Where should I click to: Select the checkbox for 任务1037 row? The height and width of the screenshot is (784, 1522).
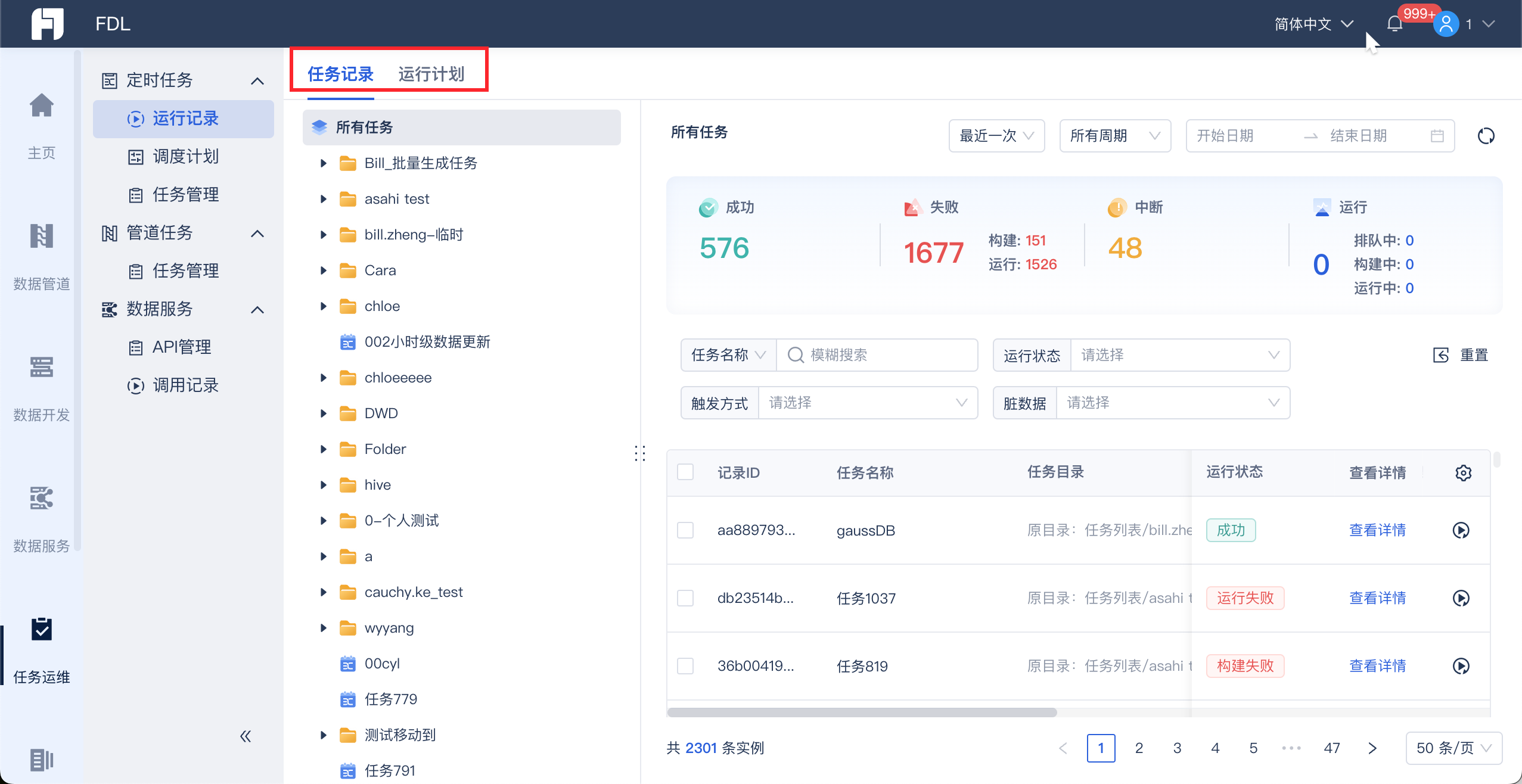685,598
